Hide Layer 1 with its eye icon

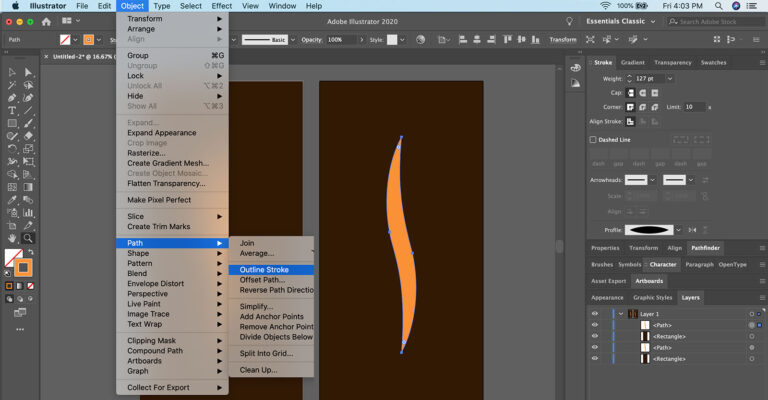click(595, 314)
